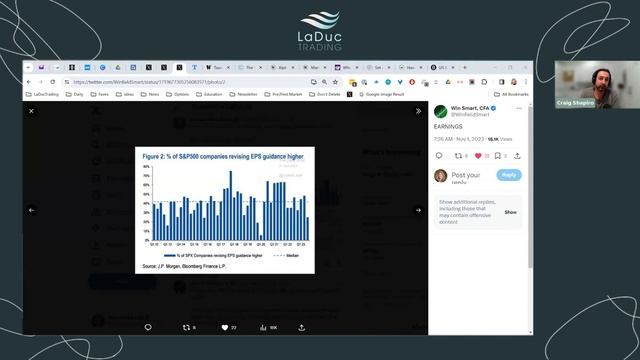The width and height of the screenshot is (640, 360).
Task: Toggle the bookmark icon in tweet panel
Action: (x=498, y=156)
